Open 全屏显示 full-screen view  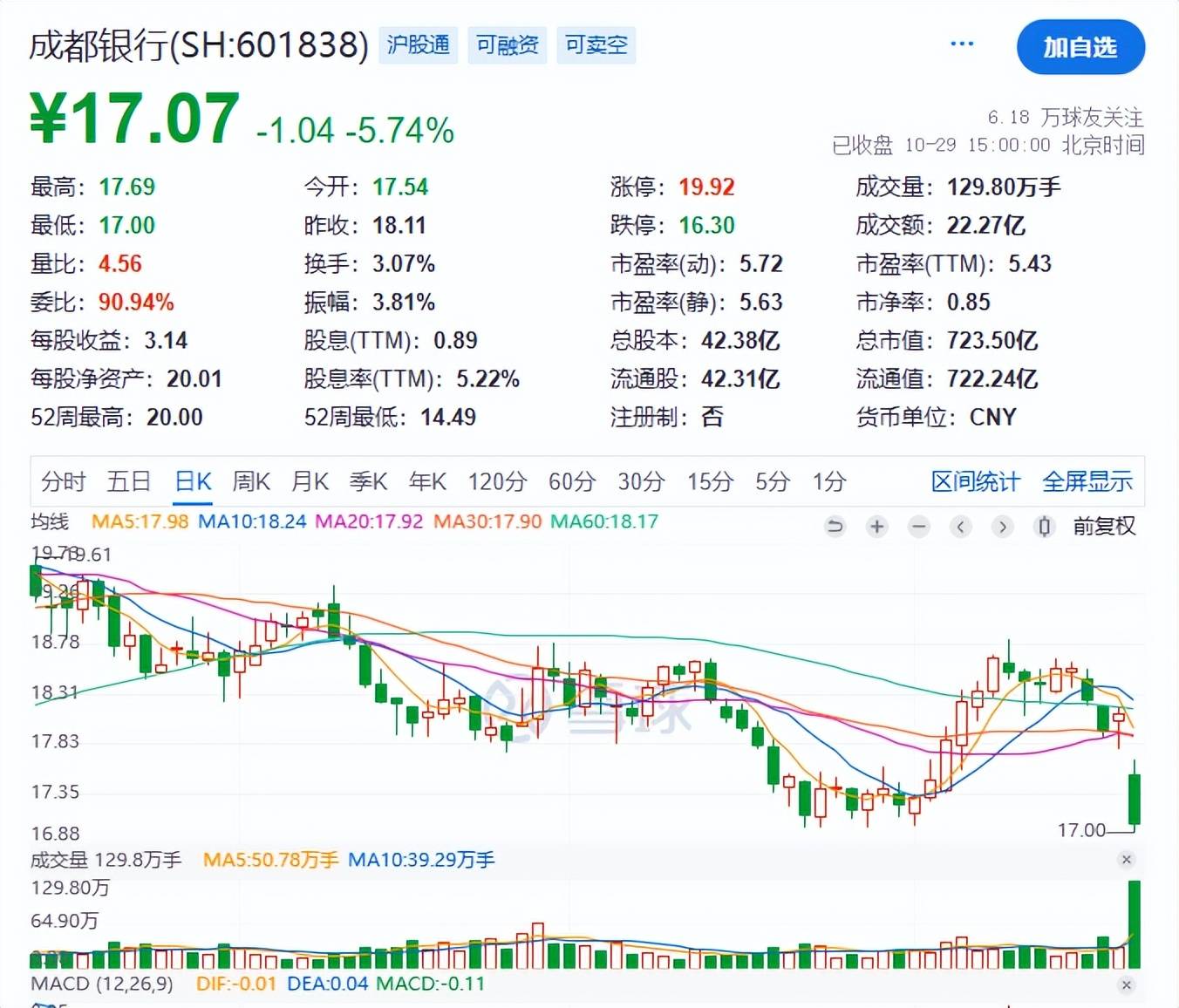tap(1087, 481)
